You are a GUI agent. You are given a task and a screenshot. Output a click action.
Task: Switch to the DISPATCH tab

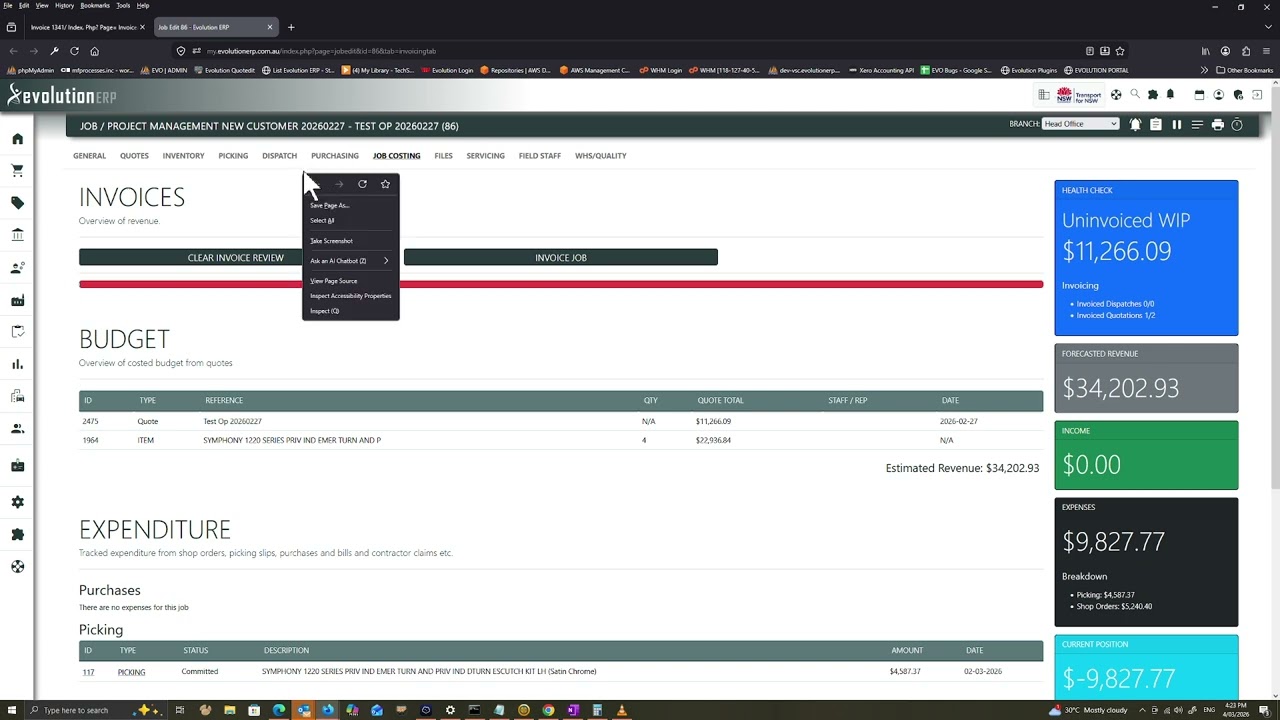pos(279,156)
